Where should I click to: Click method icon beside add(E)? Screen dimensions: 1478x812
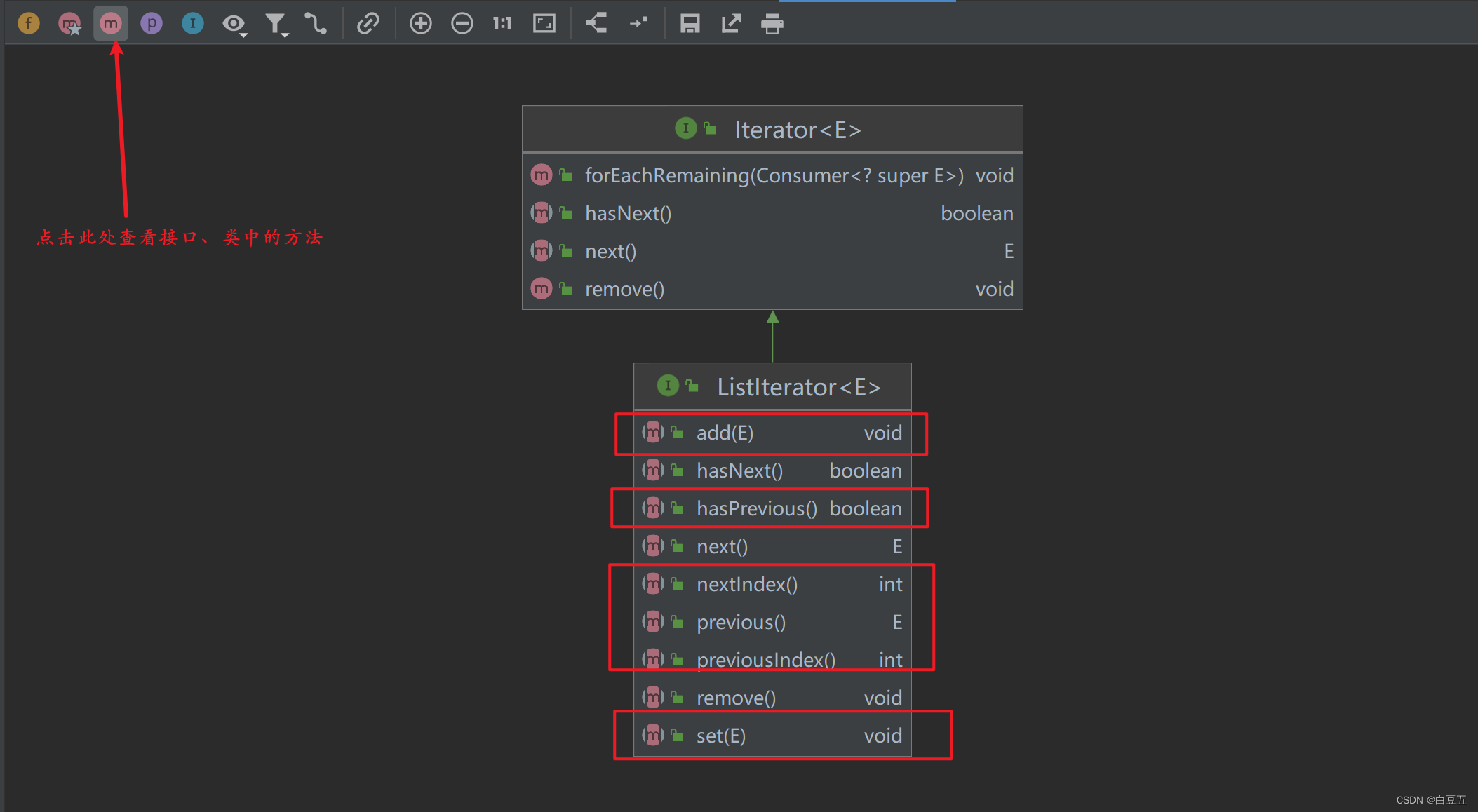click(x=652, y=432)
